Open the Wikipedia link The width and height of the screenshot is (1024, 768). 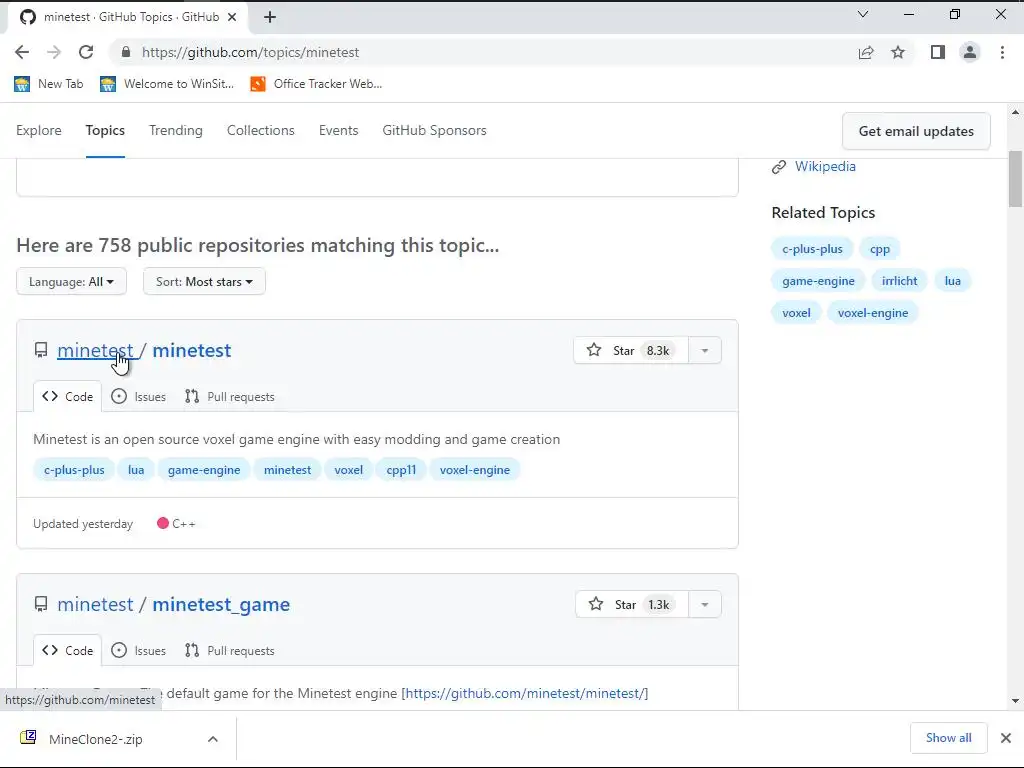point(825,167)
